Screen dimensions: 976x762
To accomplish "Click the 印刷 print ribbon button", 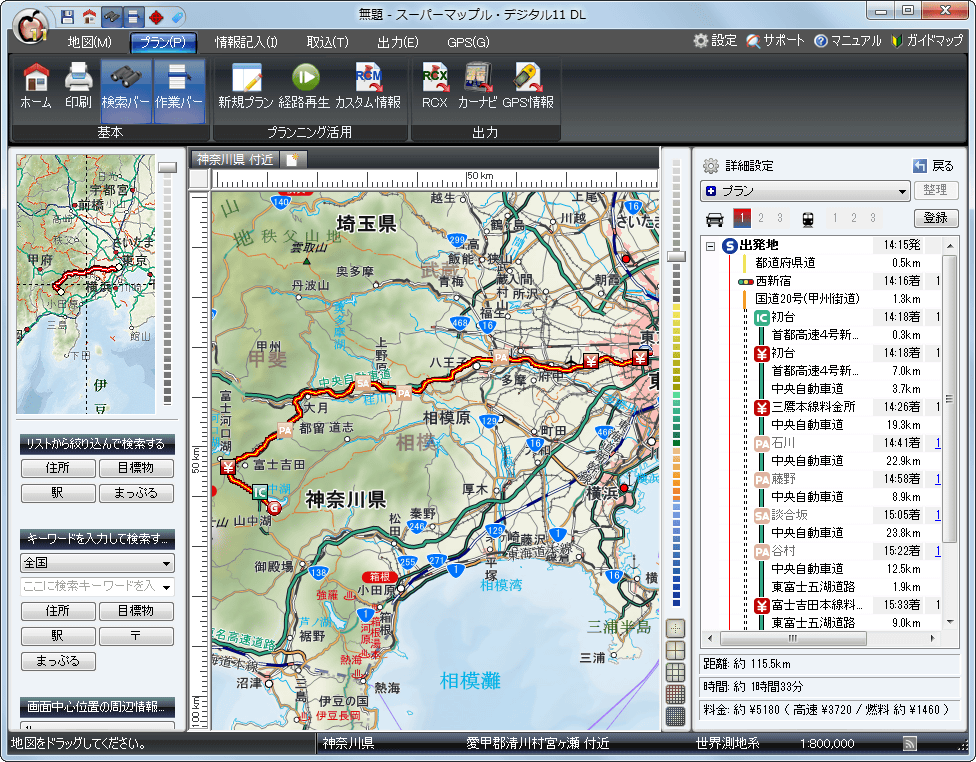I will tap(78, 87).
